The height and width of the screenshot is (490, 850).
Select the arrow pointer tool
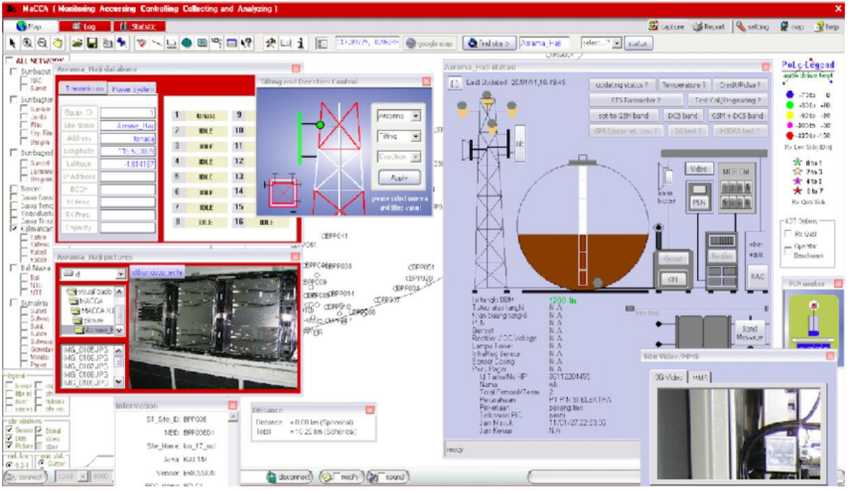13,44
